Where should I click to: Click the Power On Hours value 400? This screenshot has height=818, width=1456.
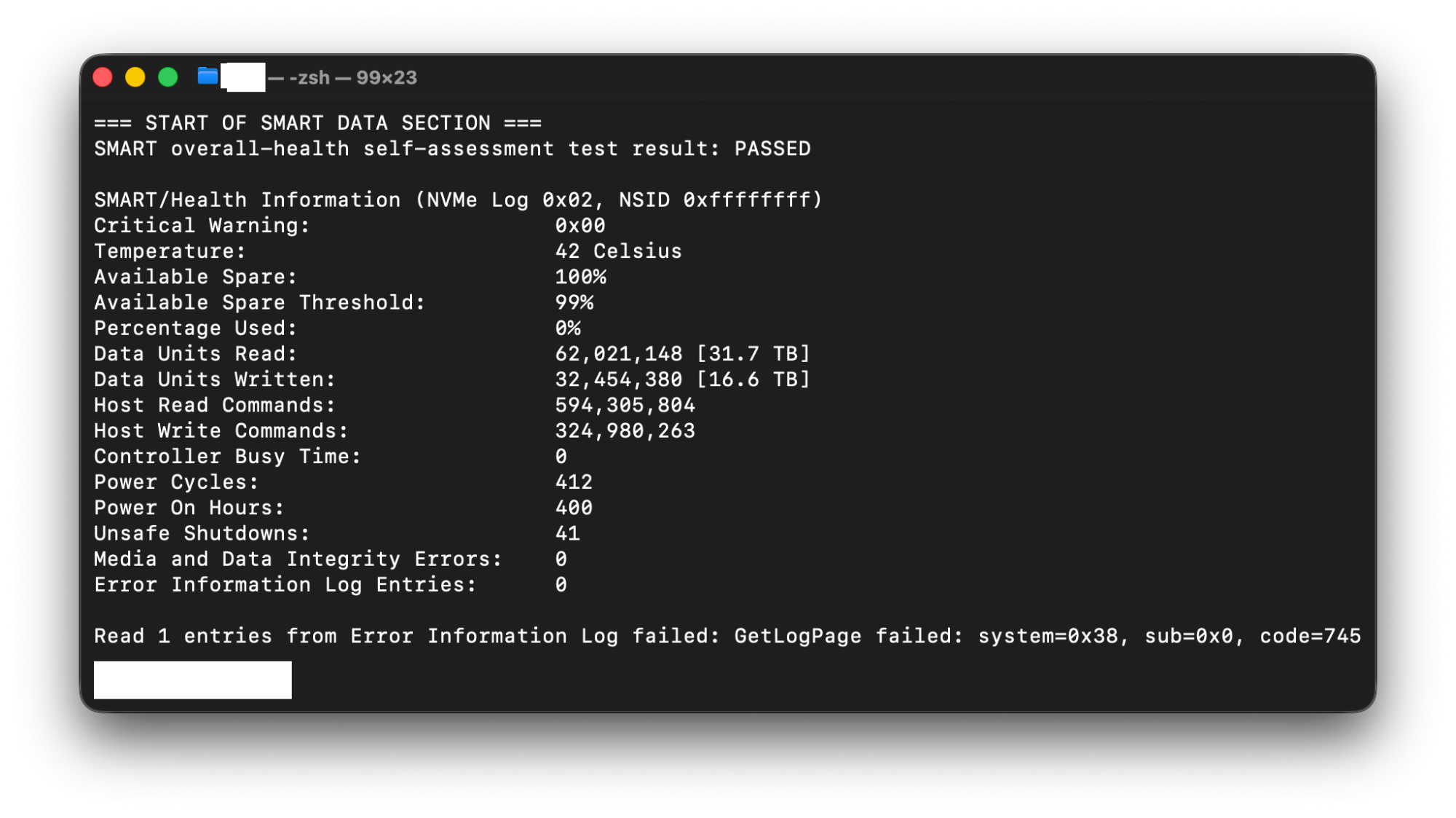(x=574, y=507)
